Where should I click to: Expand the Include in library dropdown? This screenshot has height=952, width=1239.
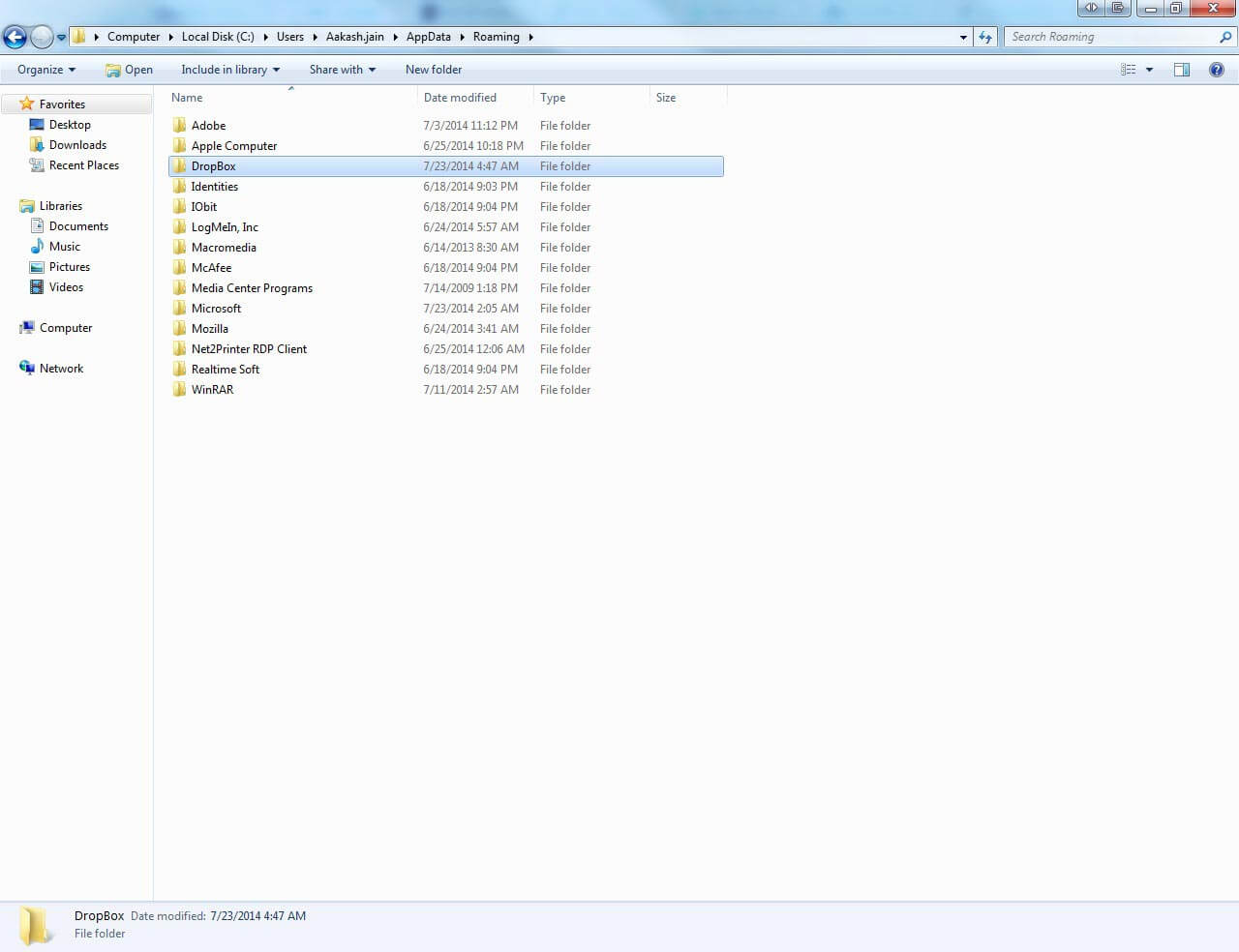pyautogui.click(x=230, y=70)
